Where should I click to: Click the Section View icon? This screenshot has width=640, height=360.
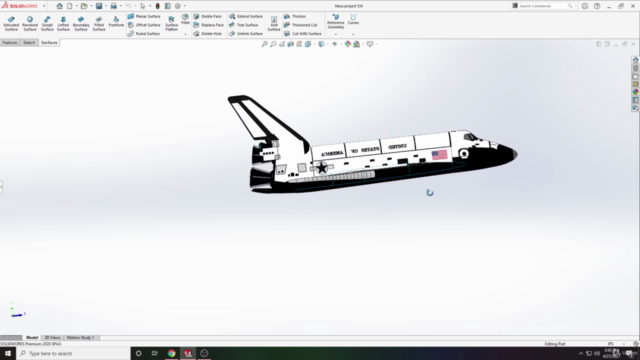[x=290, y=44]
